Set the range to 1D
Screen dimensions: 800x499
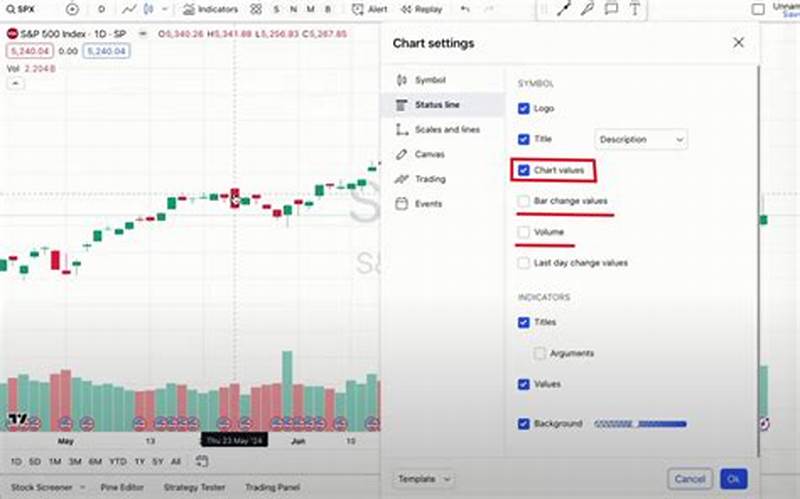point(16,461)
